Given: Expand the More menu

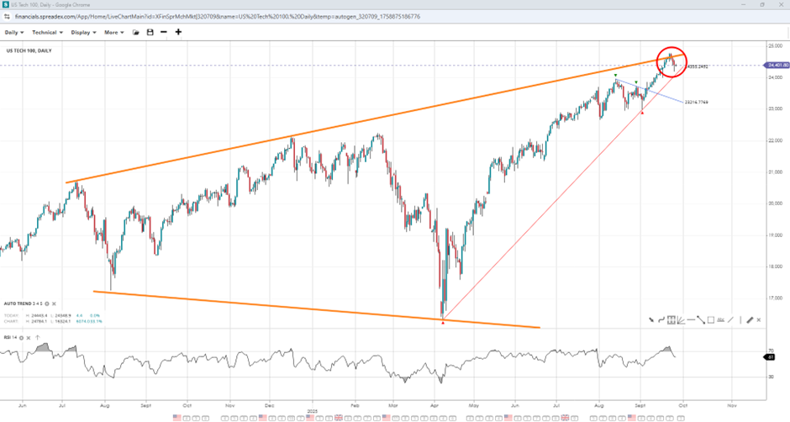Looking at the screenshot, I should click(112, 32).
